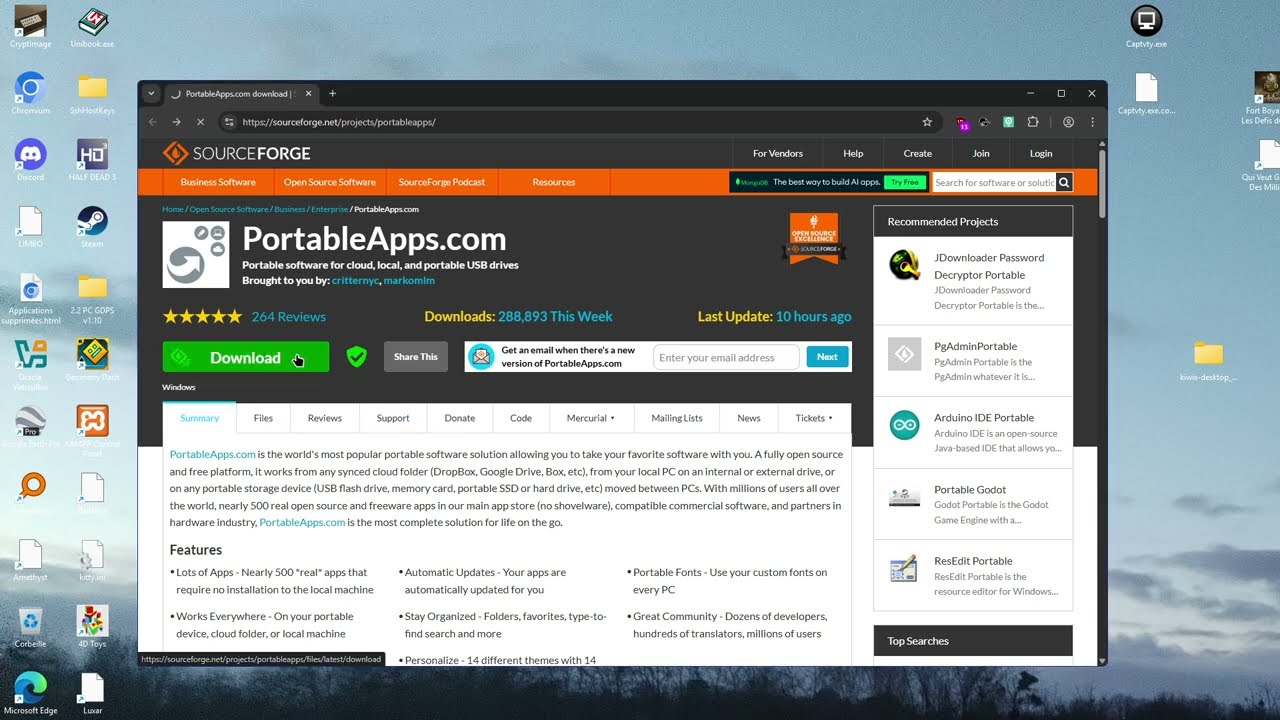
Task: Click the Join link
Action: coord(981,153)
